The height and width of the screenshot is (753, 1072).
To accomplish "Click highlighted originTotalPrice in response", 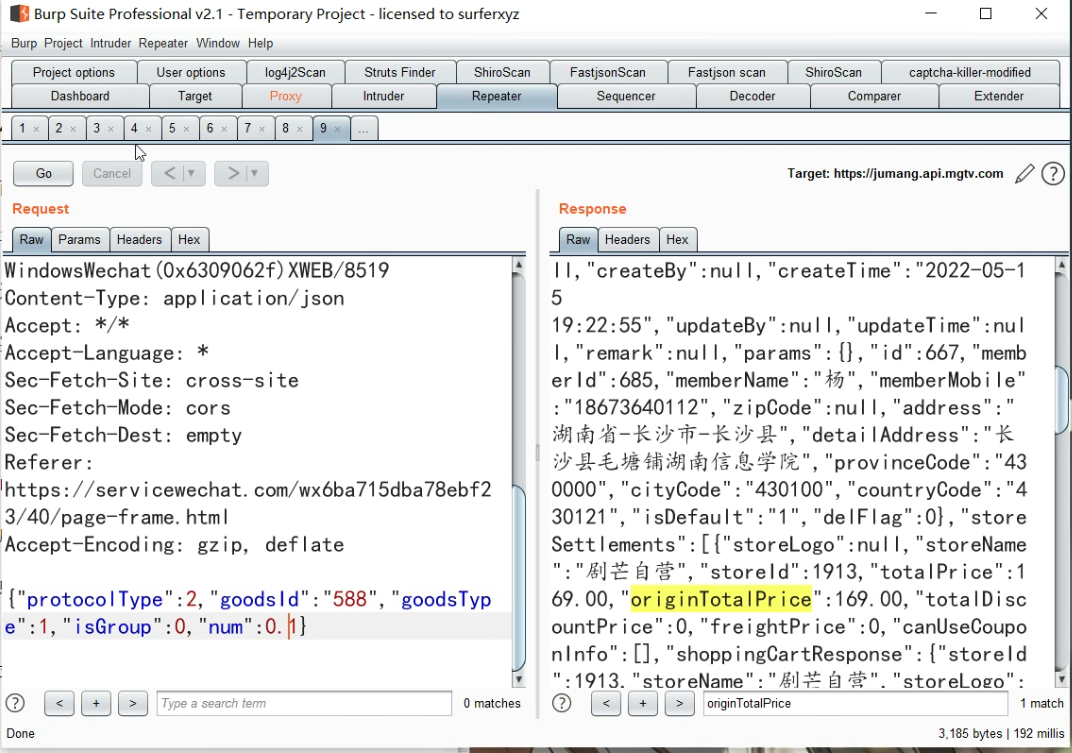I will [x=721, y=599].
